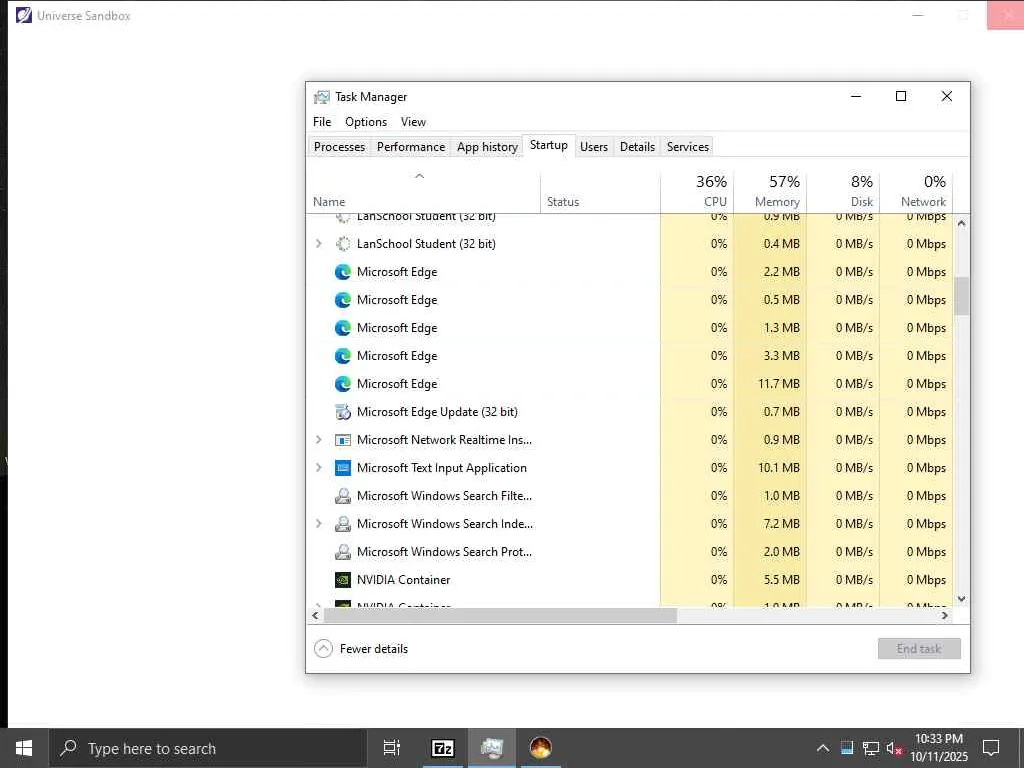
Task: Click the vertical scrollbar thumb
Action: (x=961, y=296)
